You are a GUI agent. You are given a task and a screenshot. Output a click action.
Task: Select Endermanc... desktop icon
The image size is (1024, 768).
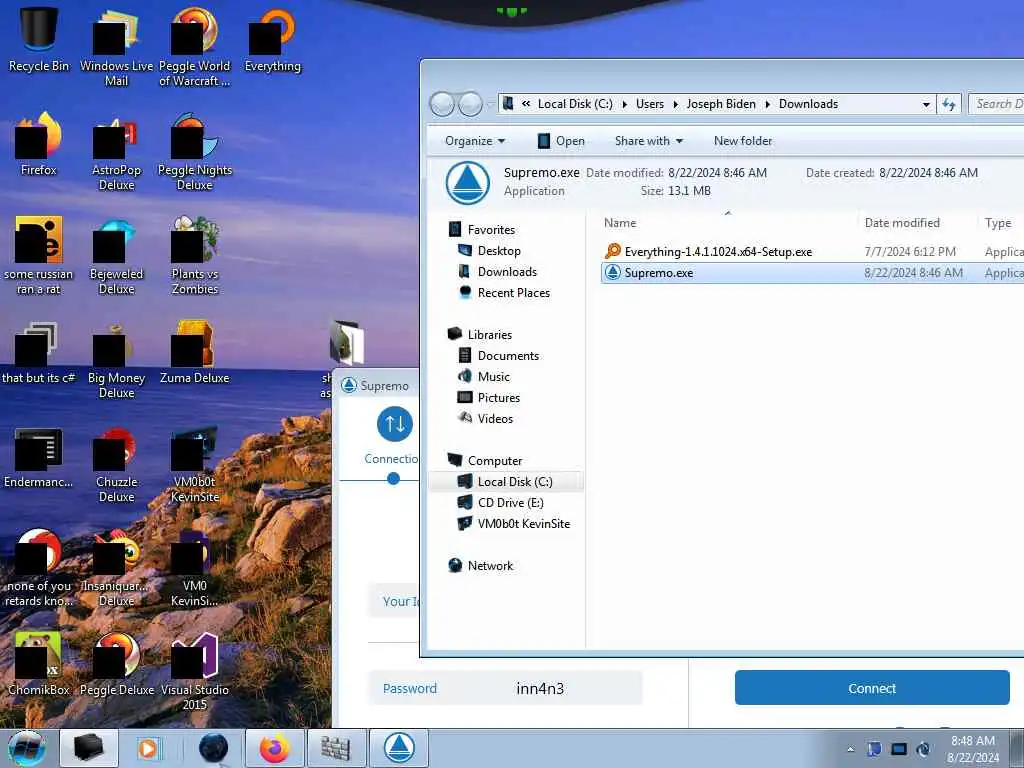click(39, 457)
